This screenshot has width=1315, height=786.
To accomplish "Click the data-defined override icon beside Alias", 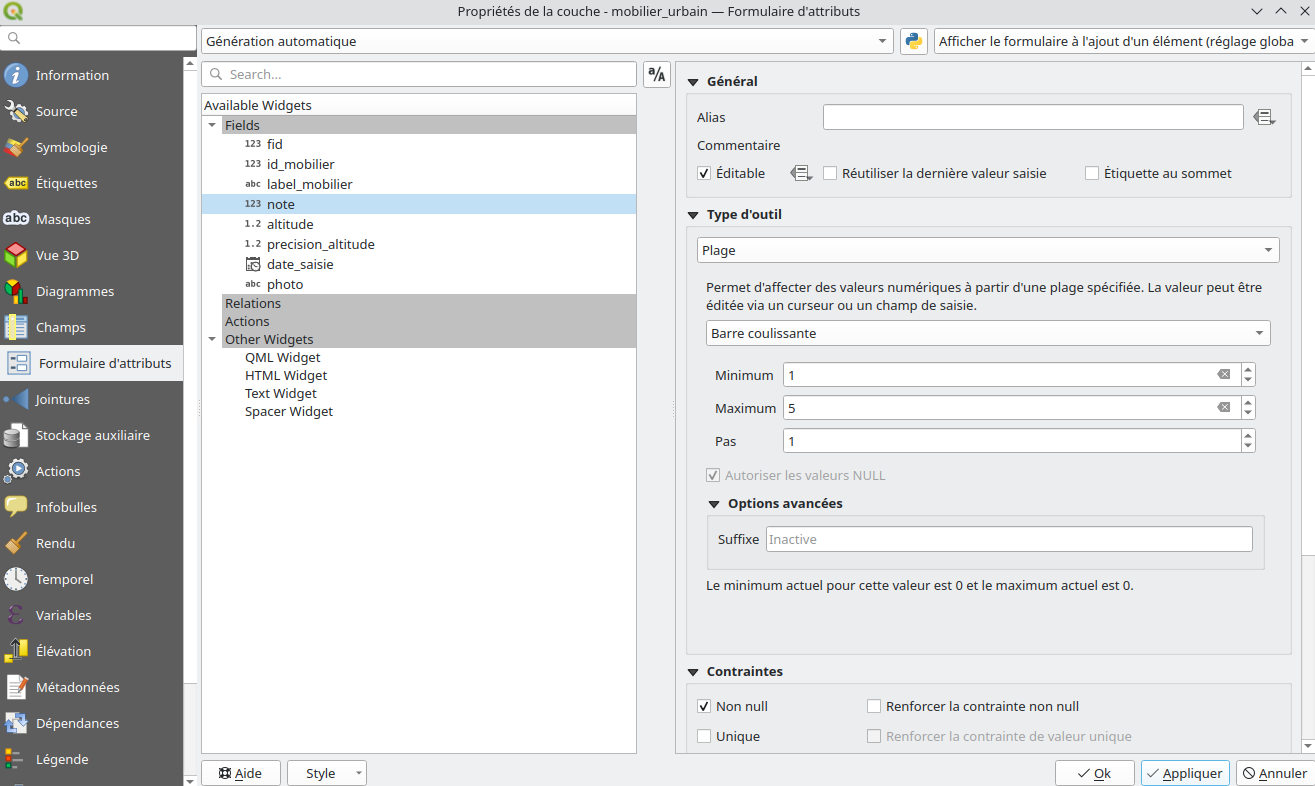I will coord(1264,117).
